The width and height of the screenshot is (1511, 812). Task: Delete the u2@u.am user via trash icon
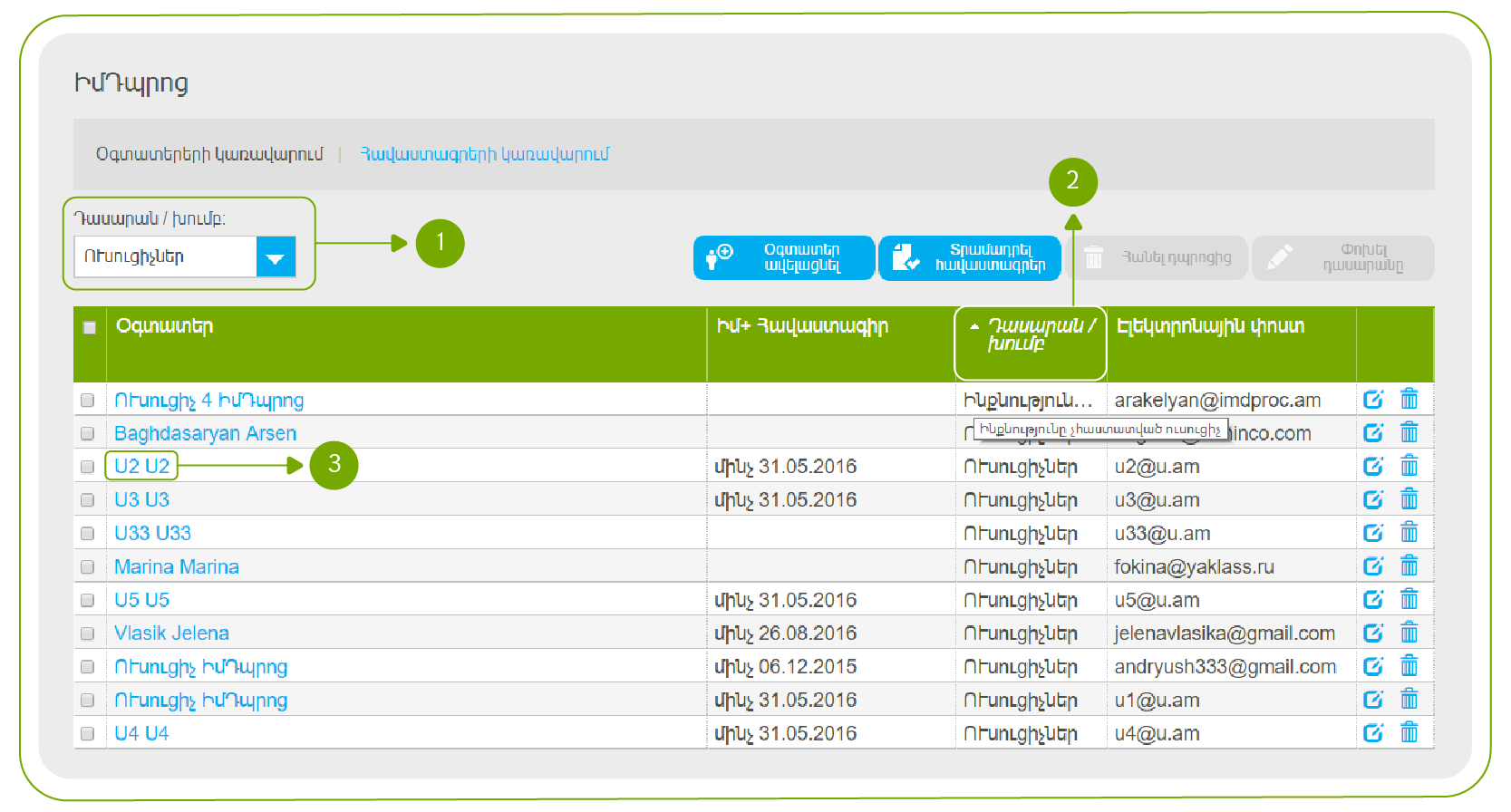tap(1409, 466)
